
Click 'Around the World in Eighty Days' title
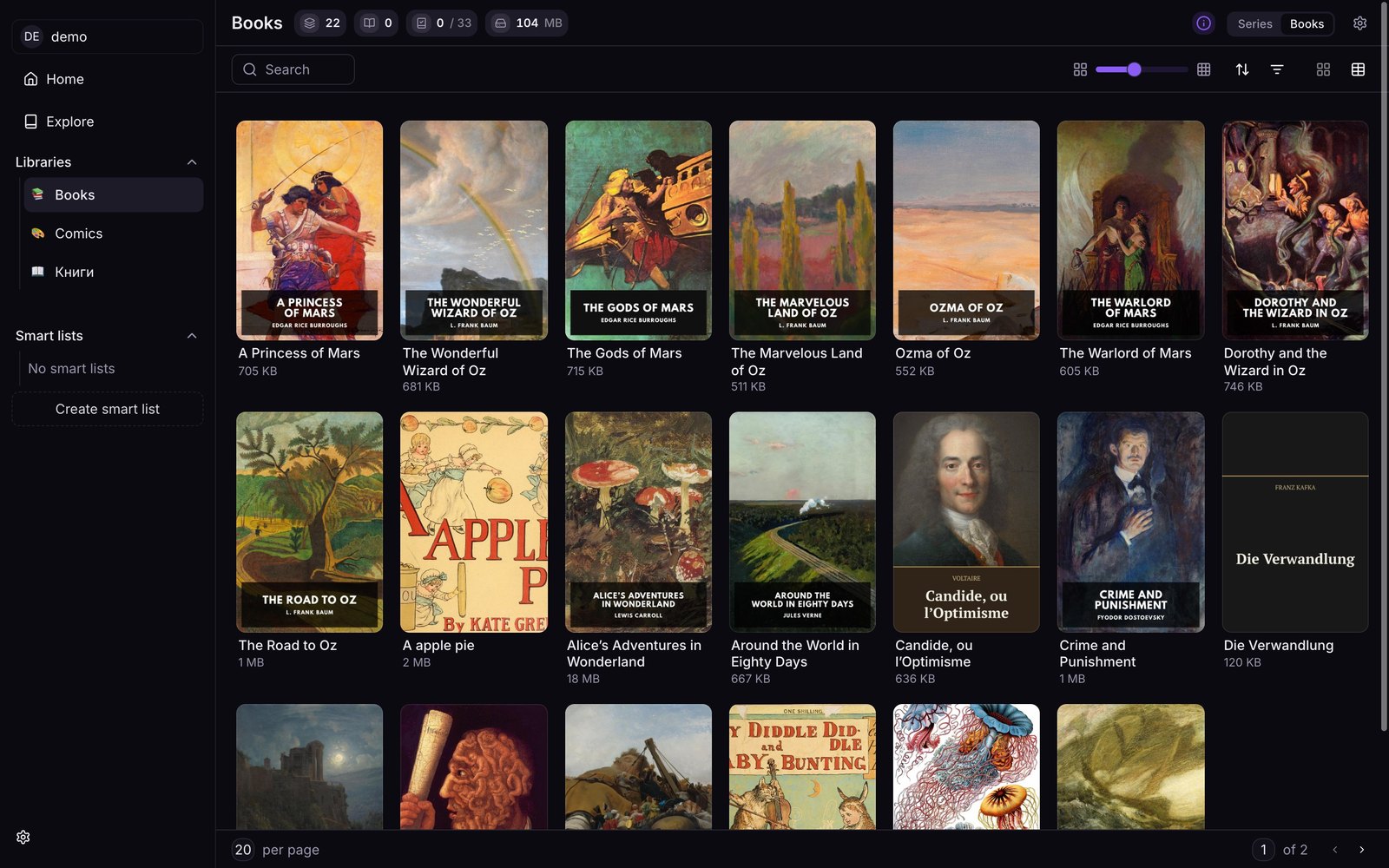click(795, 654)
